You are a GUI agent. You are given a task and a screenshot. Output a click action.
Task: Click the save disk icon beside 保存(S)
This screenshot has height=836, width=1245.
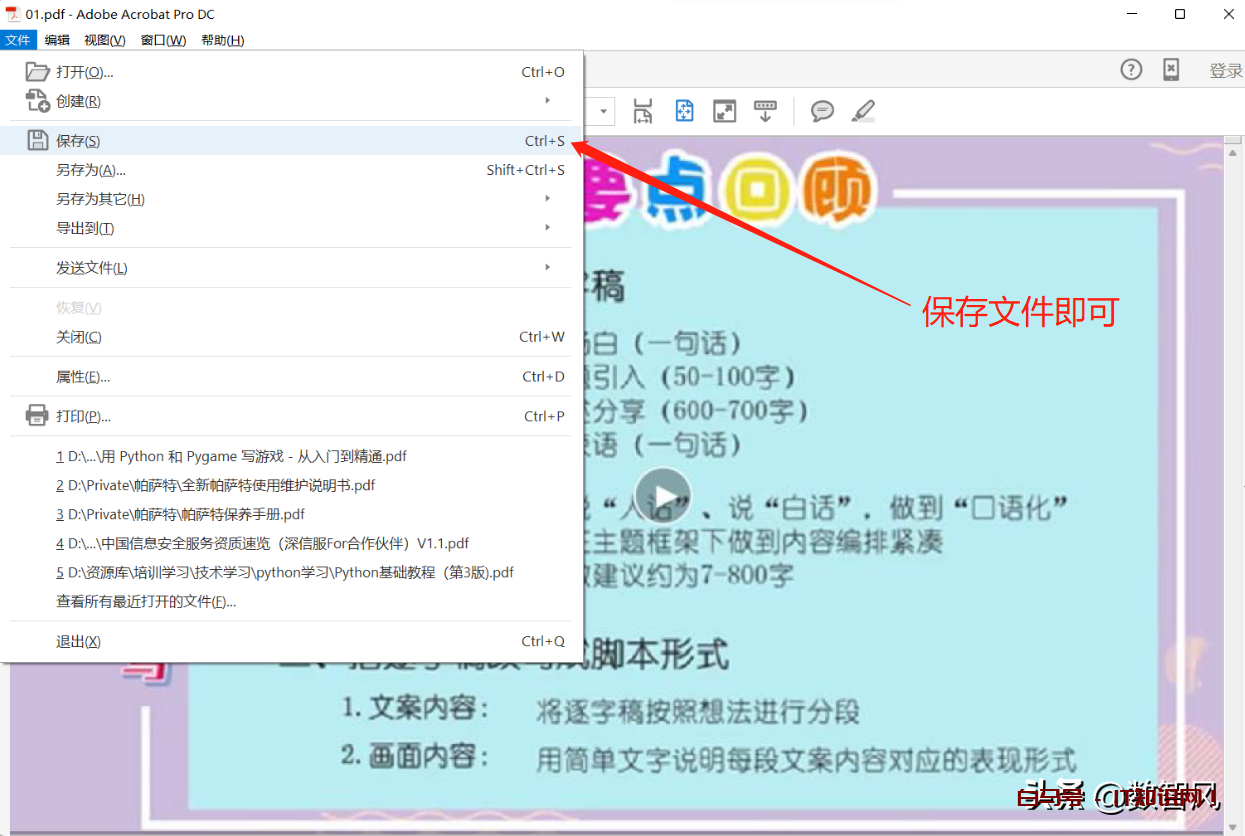36,141
